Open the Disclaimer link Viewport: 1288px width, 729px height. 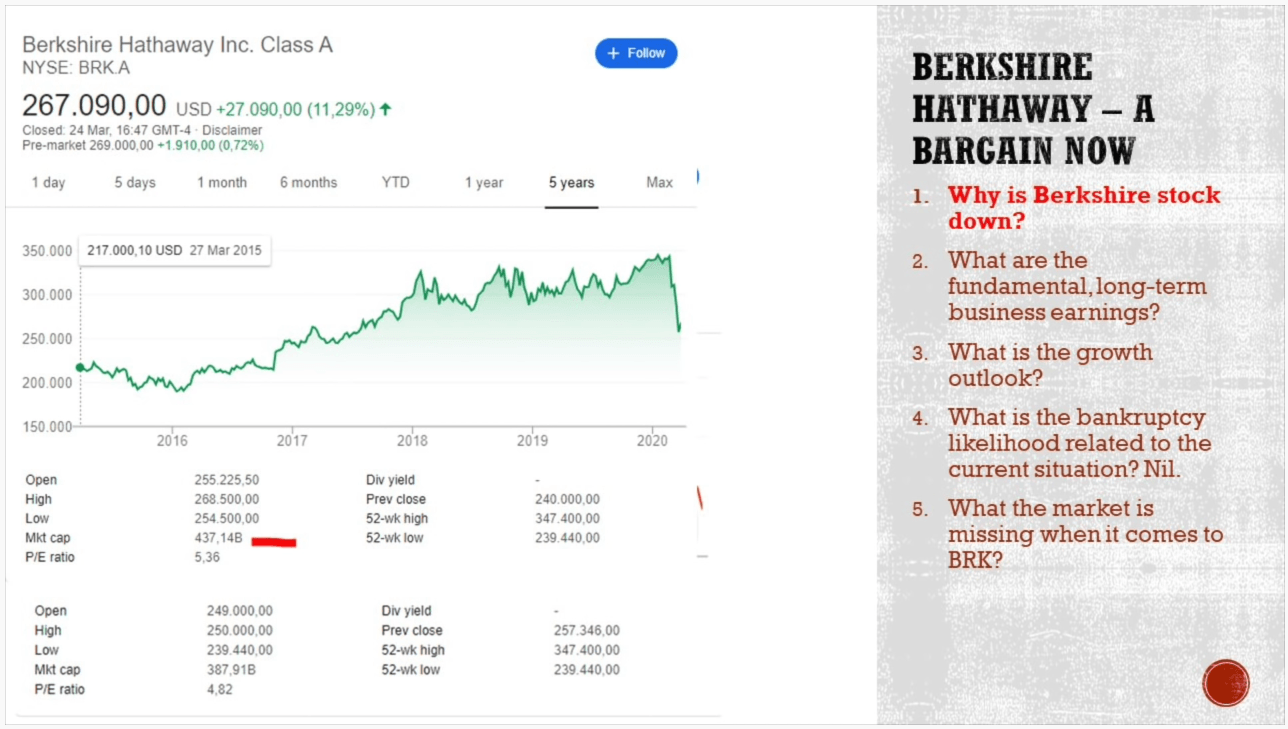point(232,130)
